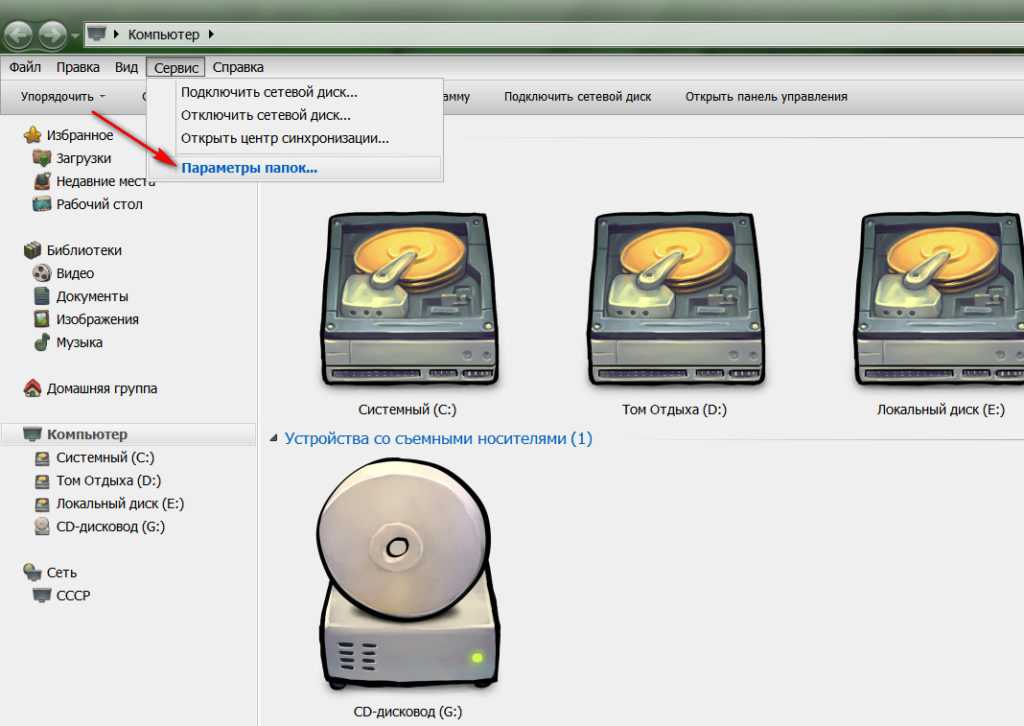1024x726 pixels.
Task: Open Локальный диск (E:) drive icon
Action: pyautogui.click(x=940, y=300)
